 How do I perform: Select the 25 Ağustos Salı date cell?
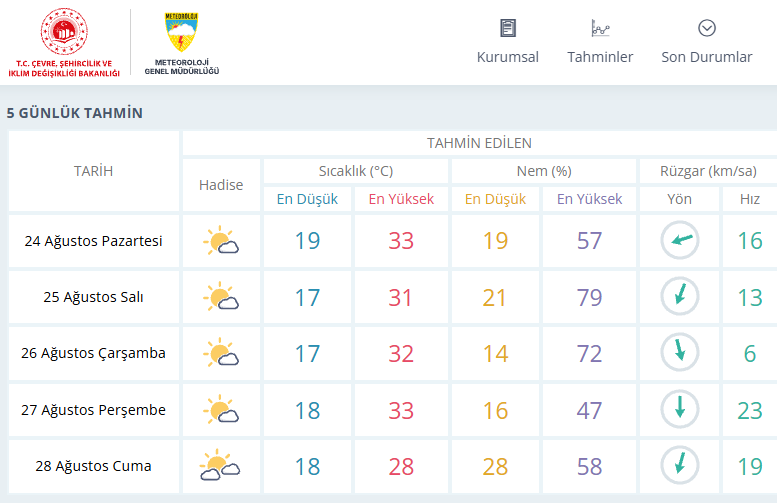click(x=94, y=297)
